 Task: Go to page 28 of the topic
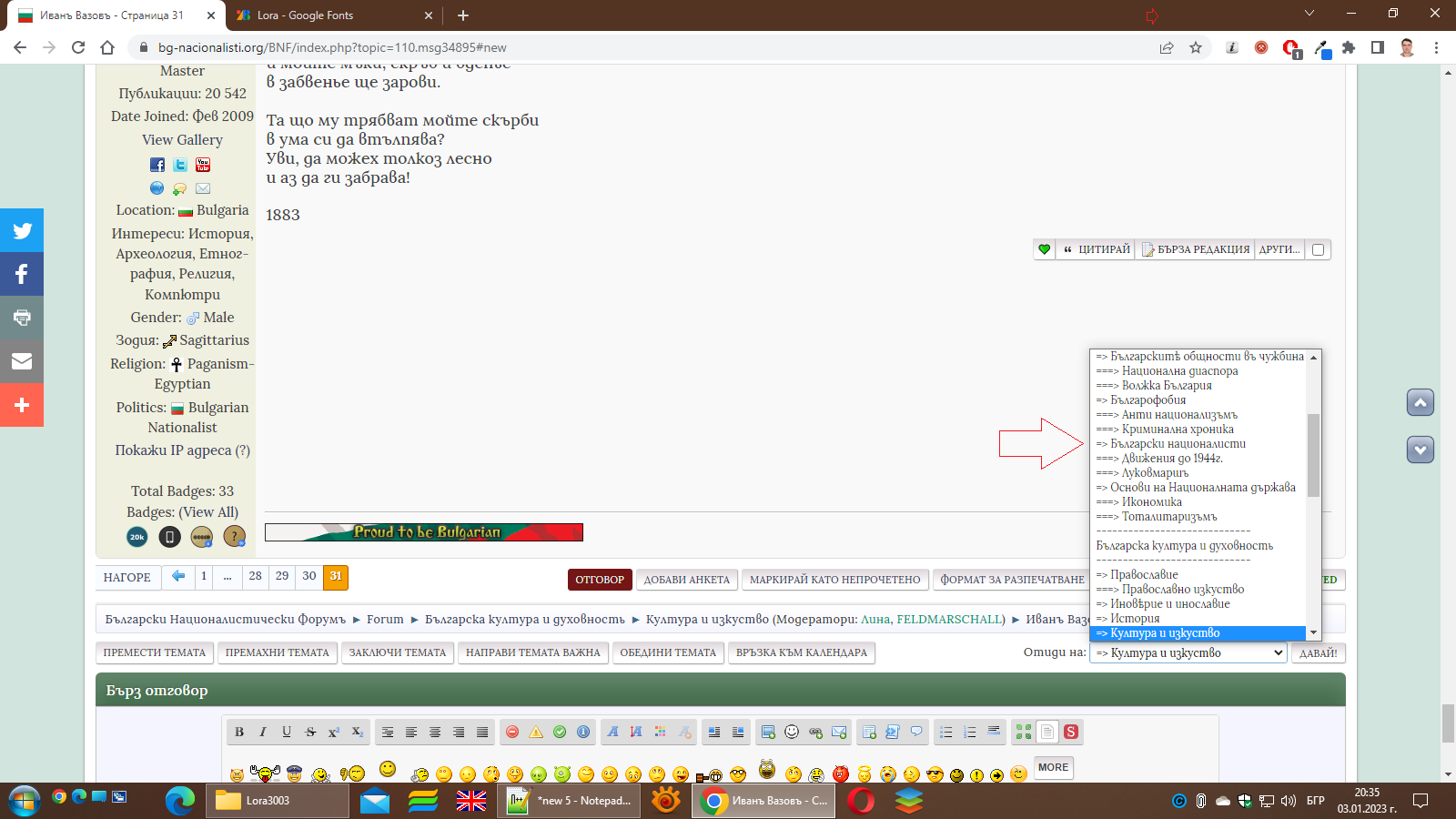(x=255, y=577)
